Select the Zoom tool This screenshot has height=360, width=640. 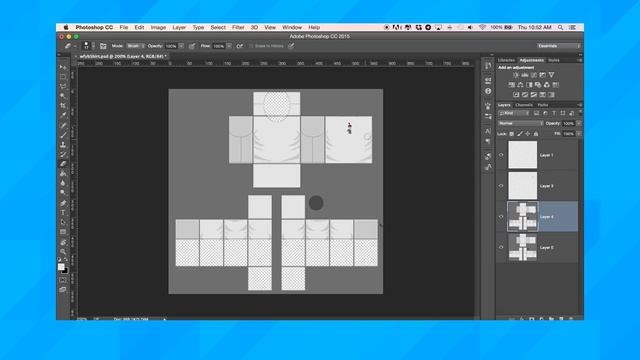[63, 251]
